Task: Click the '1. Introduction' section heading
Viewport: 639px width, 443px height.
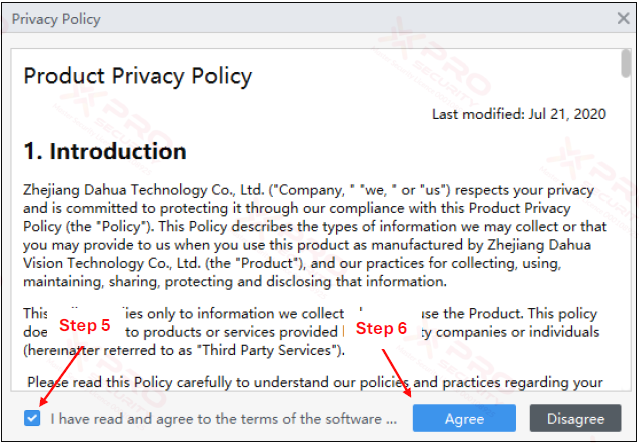Action: point(105,151)
